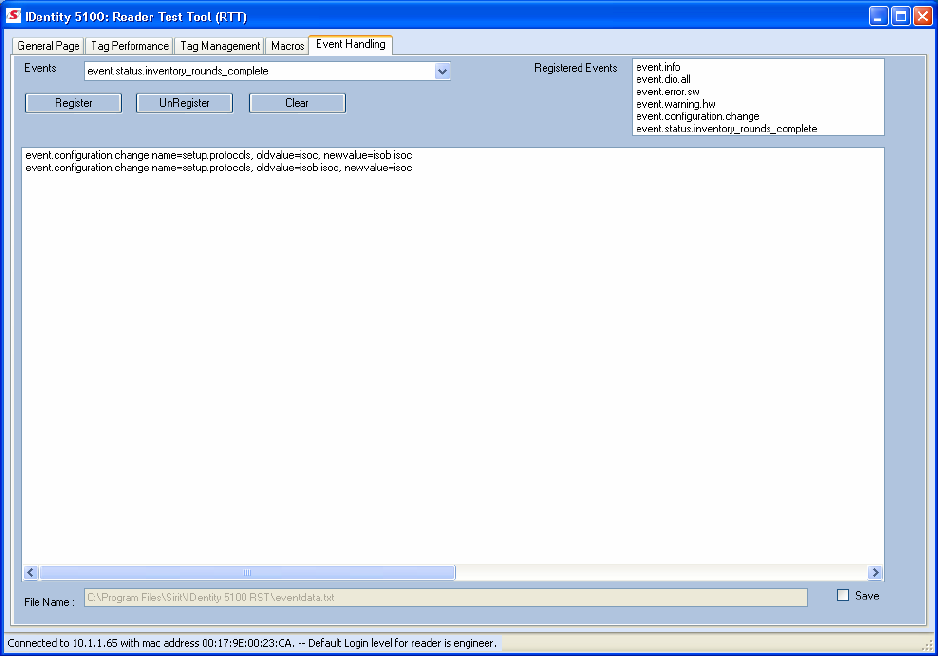938x656 pixels.
Task: Click the UnRegister button
Action: coord(184,103)
